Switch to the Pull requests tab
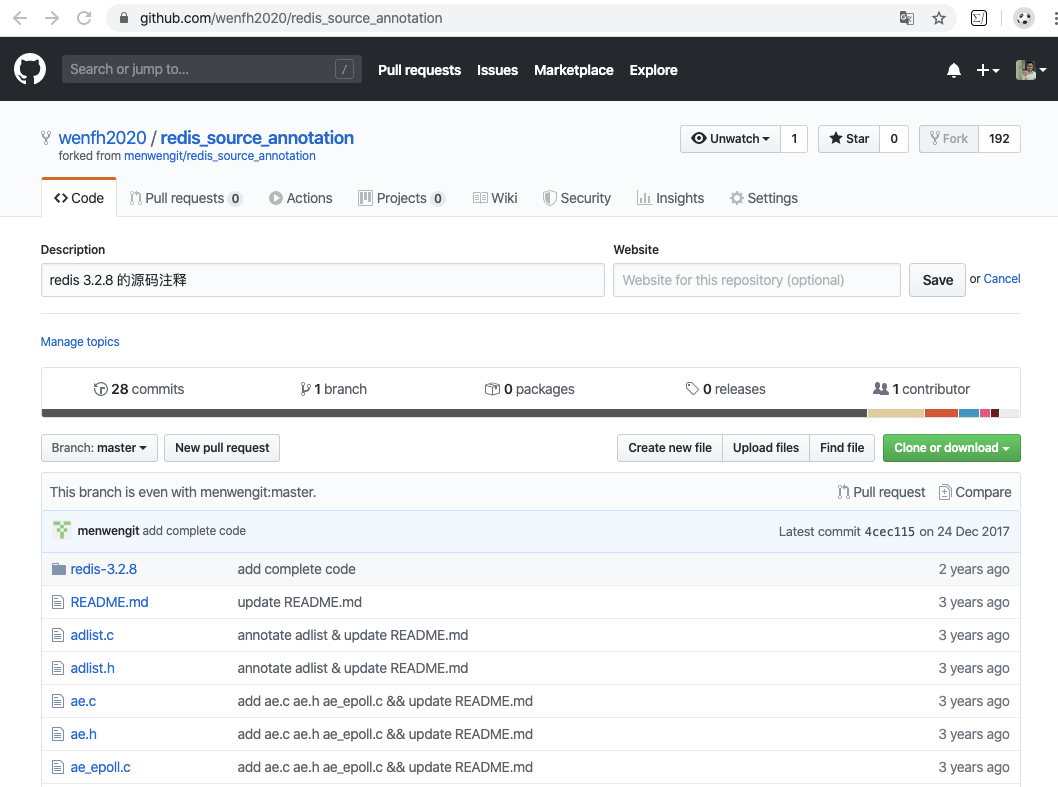 (x=185, y=197)
